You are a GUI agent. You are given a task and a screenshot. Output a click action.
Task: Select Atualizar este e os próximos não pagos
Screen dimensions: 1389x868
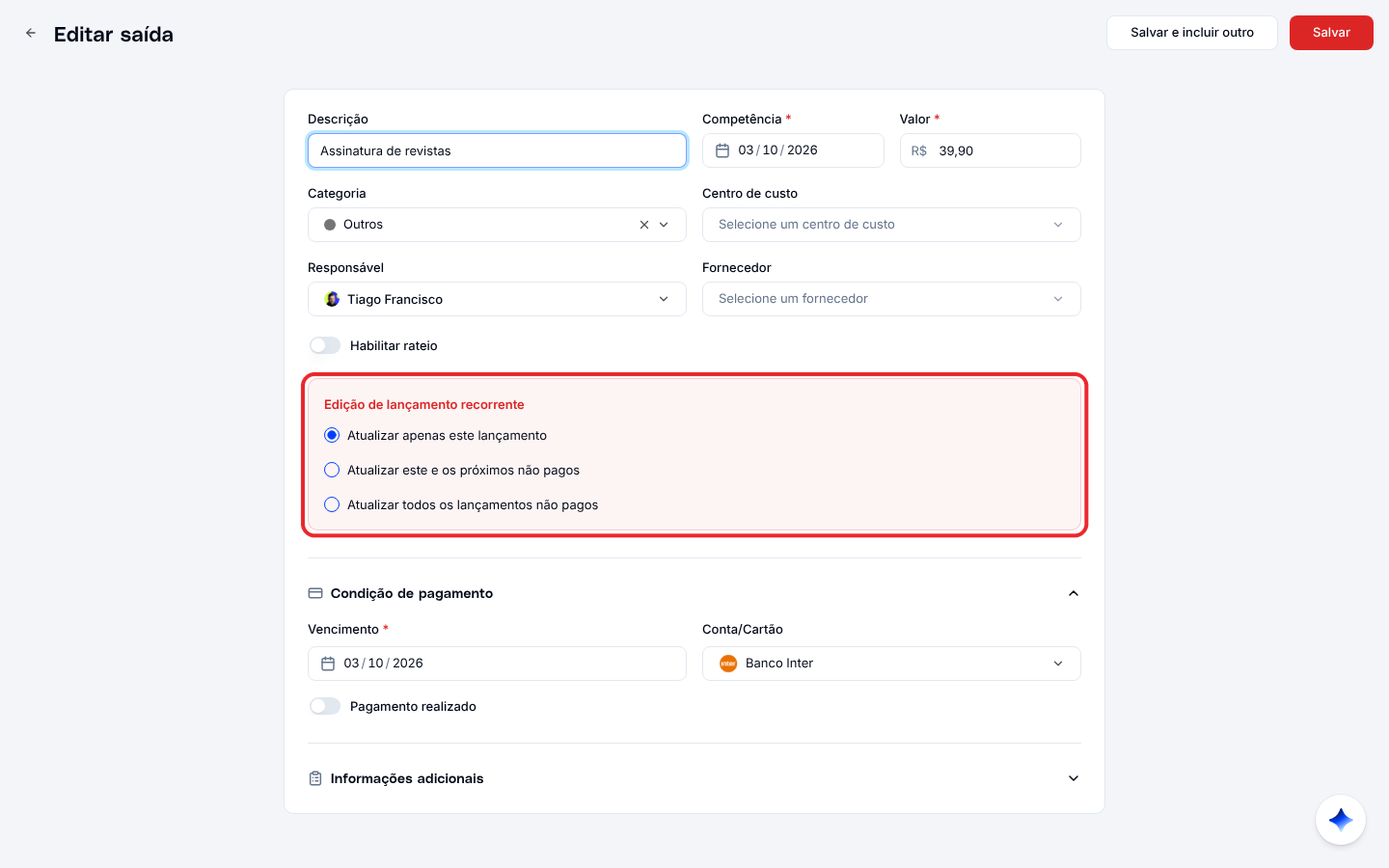click(332, 470)
